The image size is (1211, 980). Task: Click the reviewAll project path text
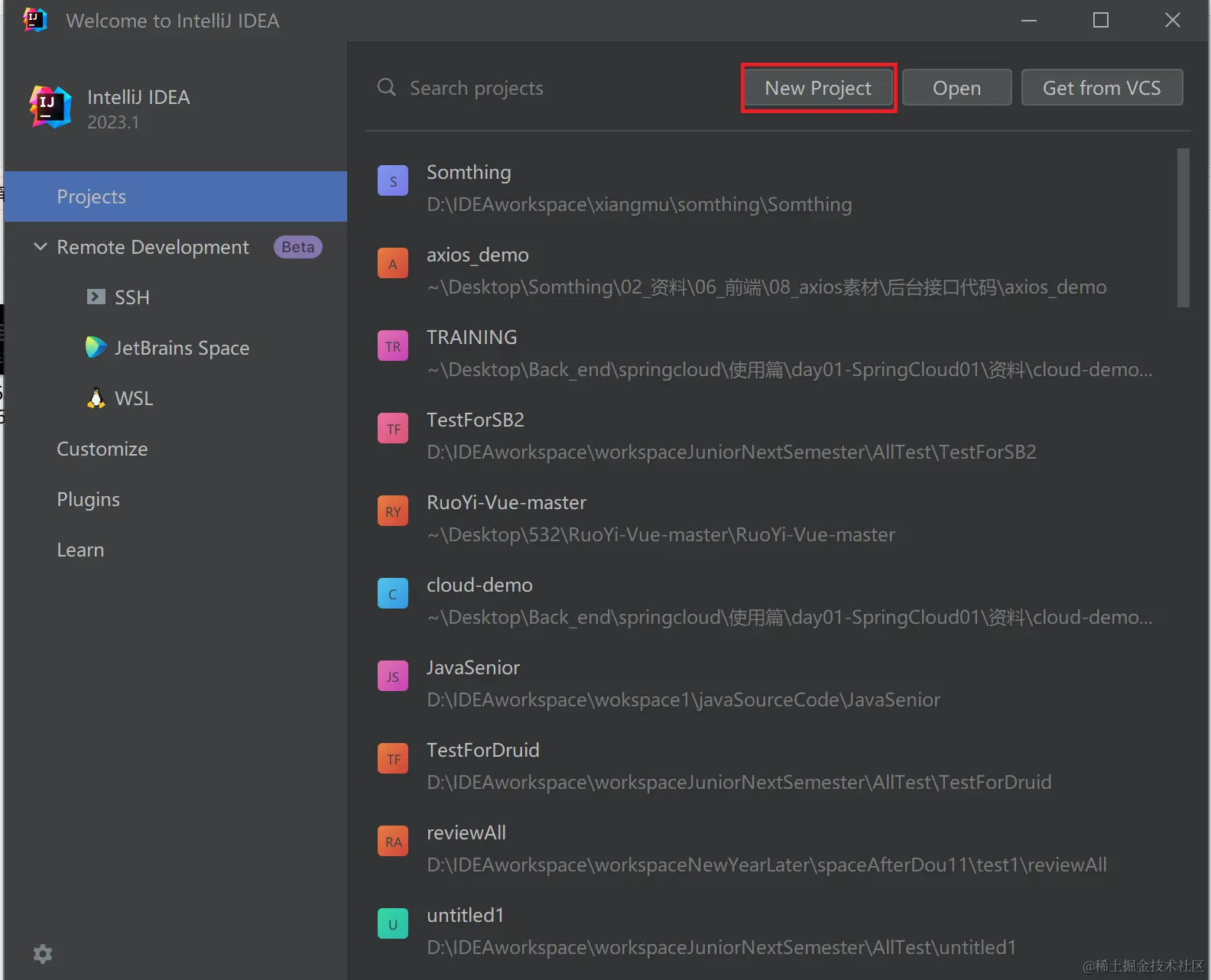click(x=767, y=865)
